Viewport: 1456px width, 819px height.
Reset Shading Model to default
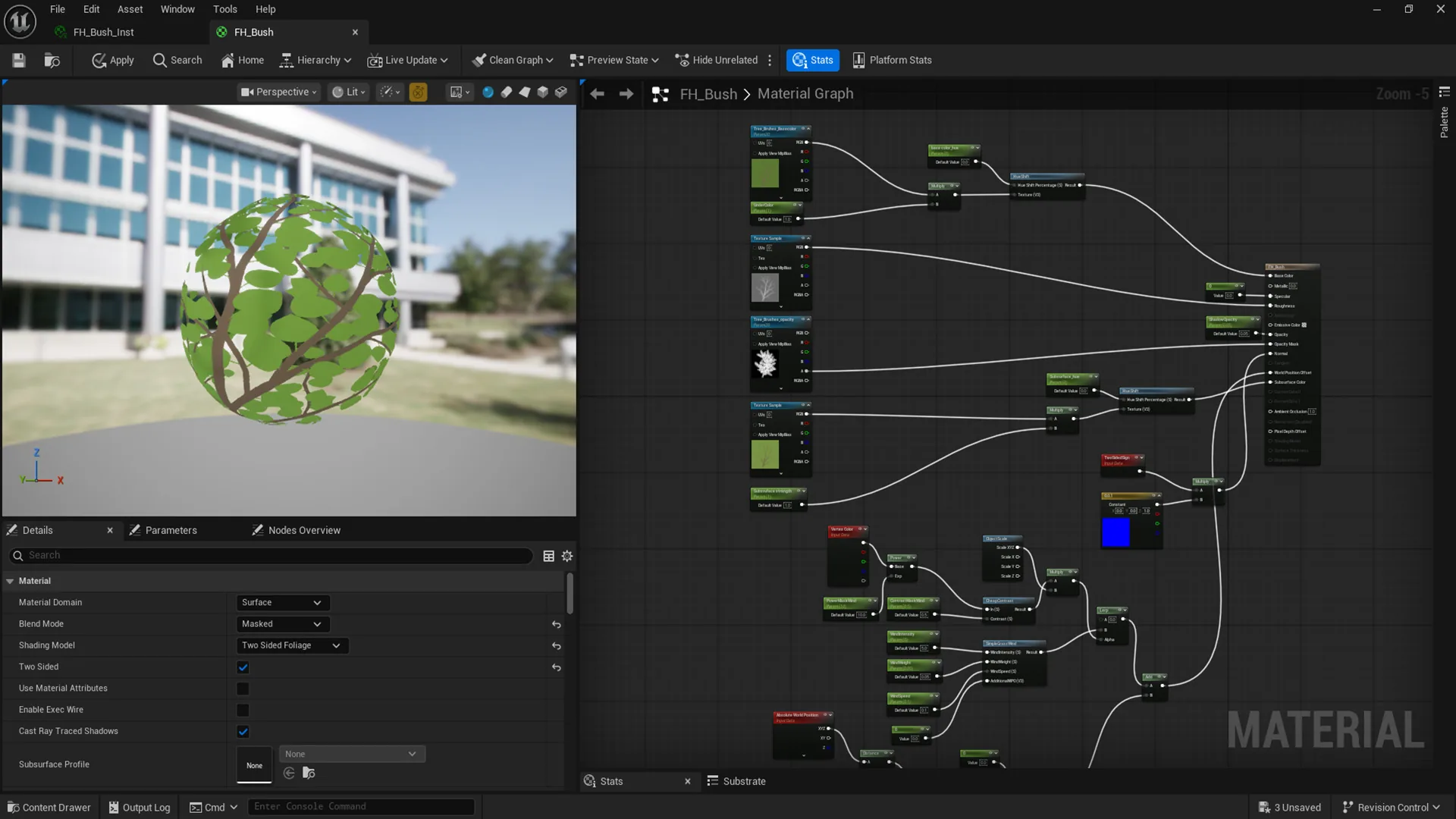coord(556,645)
